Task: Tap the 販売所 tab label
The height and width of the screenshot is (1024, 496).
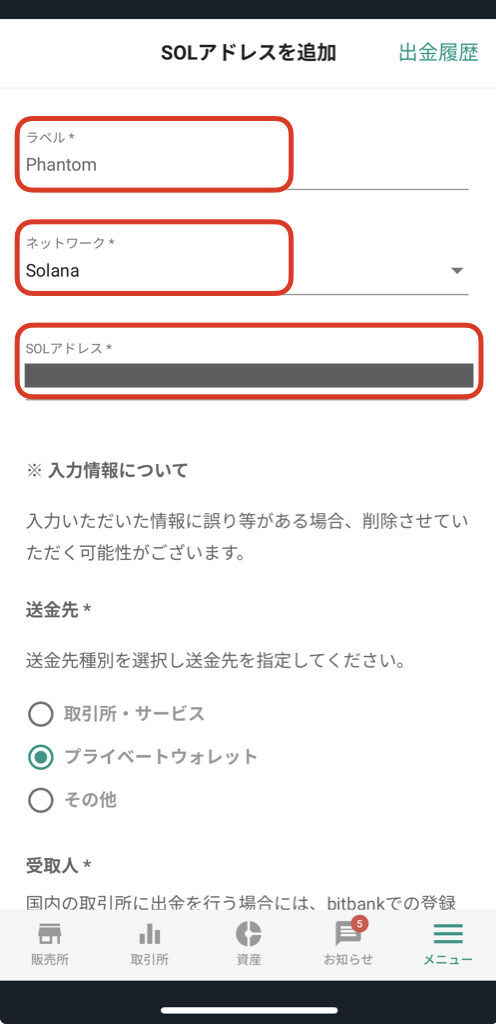Action: 50,959
